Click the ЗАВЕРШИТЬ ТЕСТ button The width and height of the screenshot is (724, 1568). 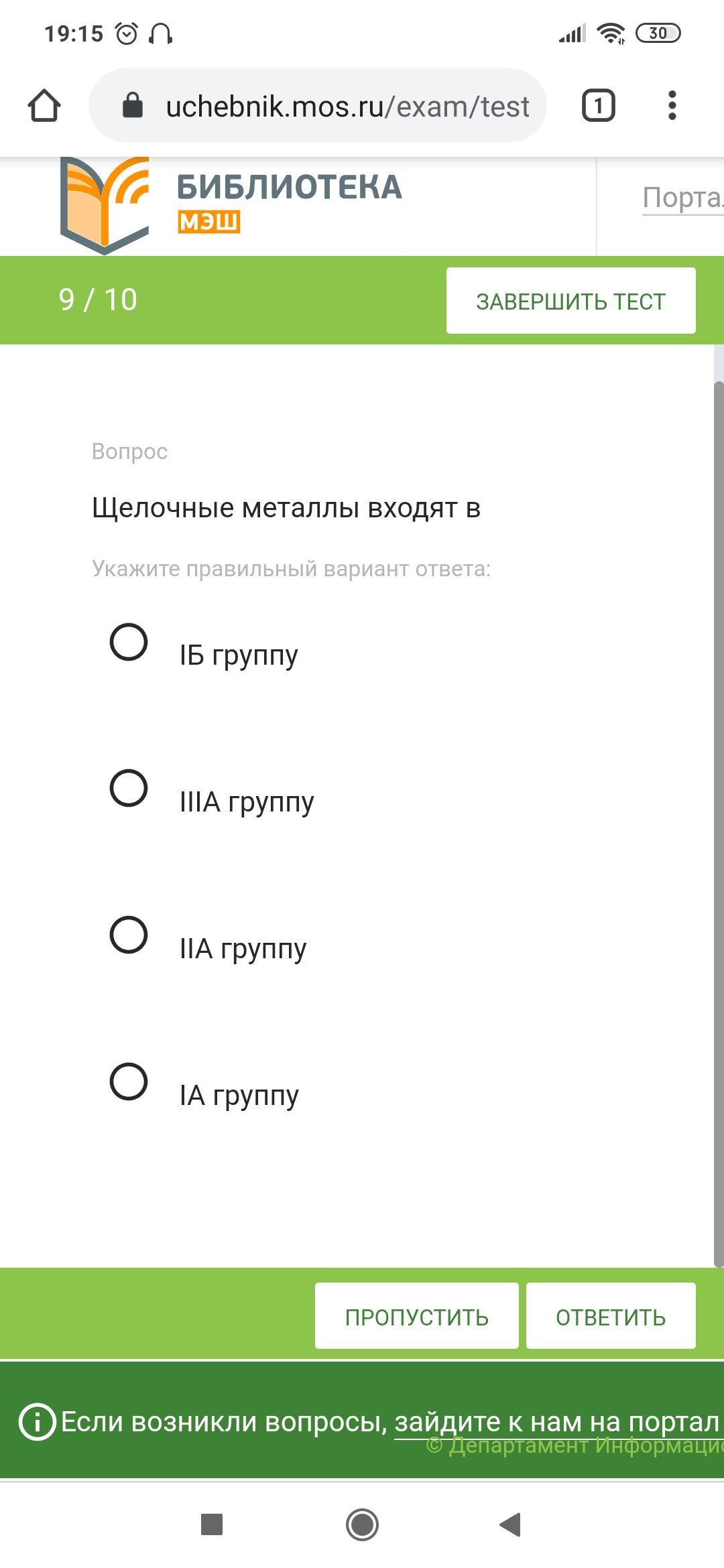[x=571, y=301]
